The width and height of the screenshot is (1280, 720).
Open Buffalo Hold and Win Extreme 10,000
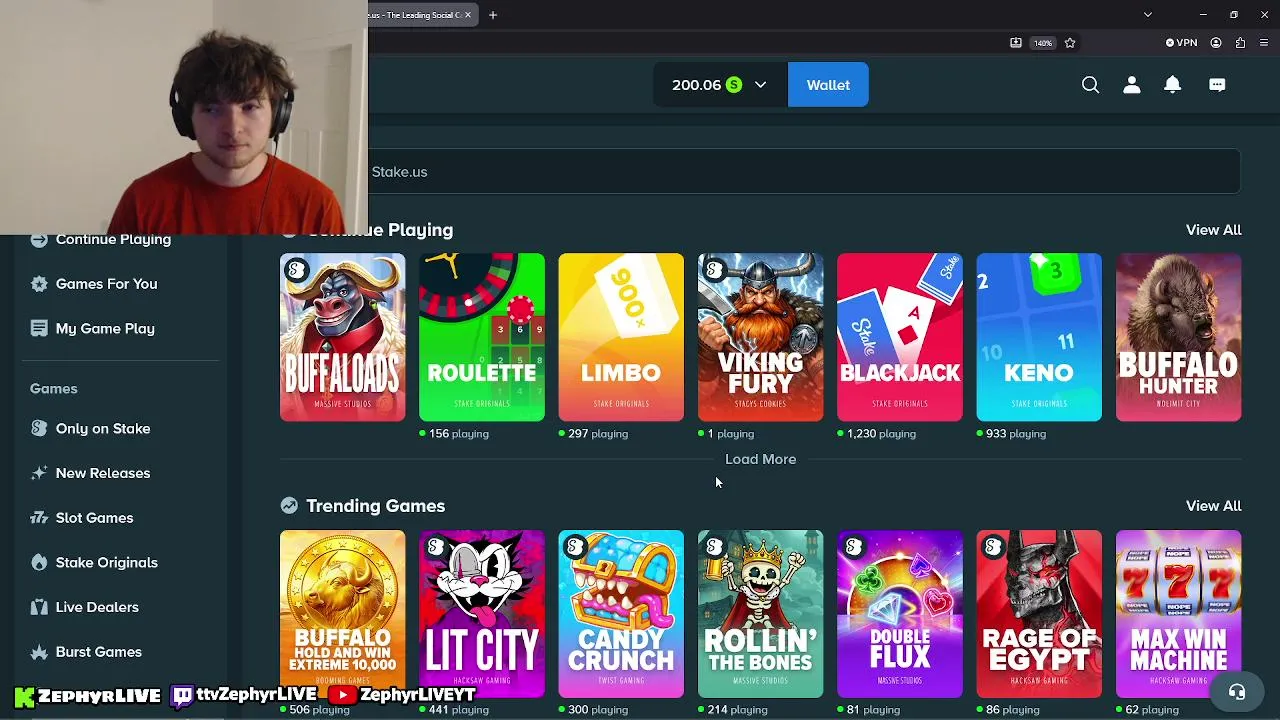coord(343,614)
